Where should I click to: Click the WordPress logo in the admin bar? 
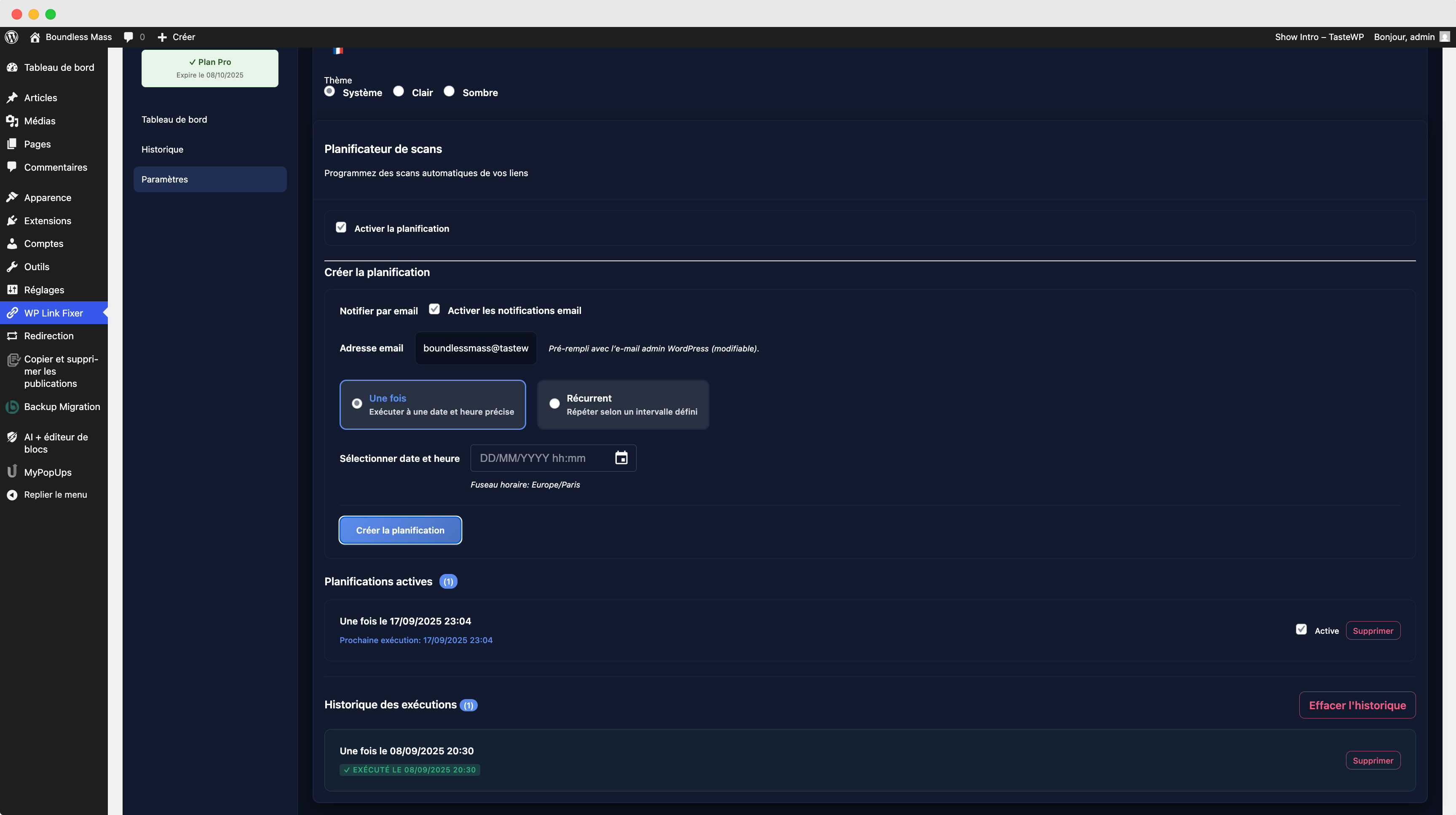(x=11, y=37)
